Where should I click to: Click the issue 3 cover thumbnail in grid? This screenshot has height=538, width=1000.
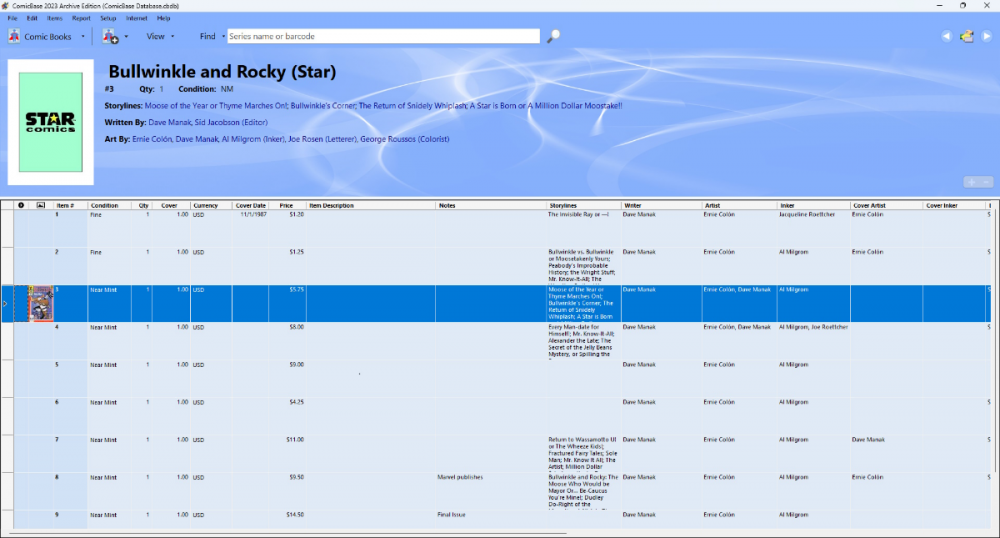pos(41,303)
